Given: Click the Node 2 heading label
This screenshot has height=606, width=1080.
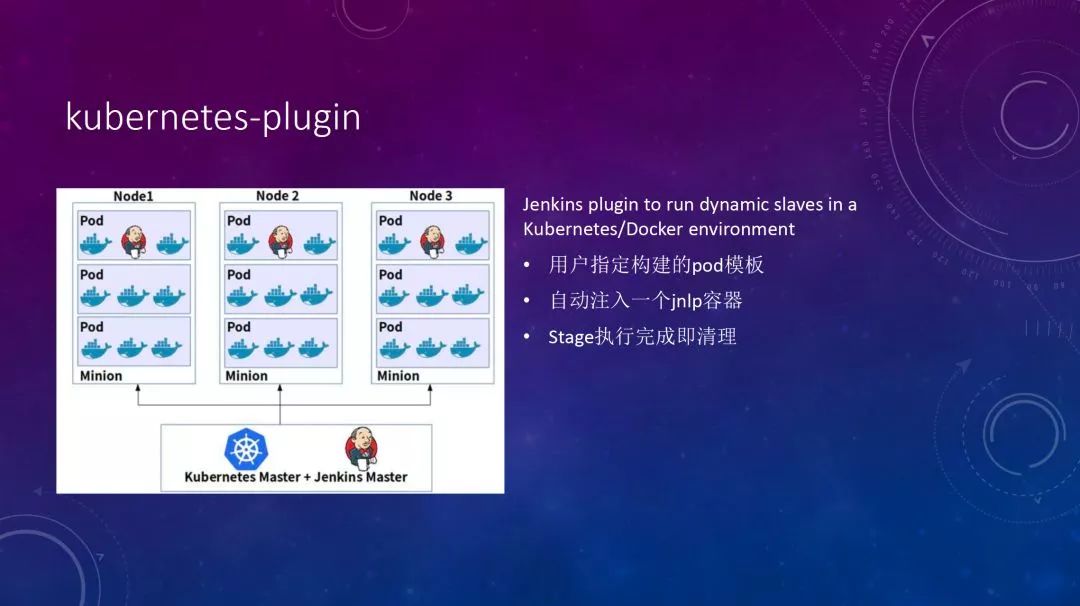Looking at the screenshot, I should 278,196.
